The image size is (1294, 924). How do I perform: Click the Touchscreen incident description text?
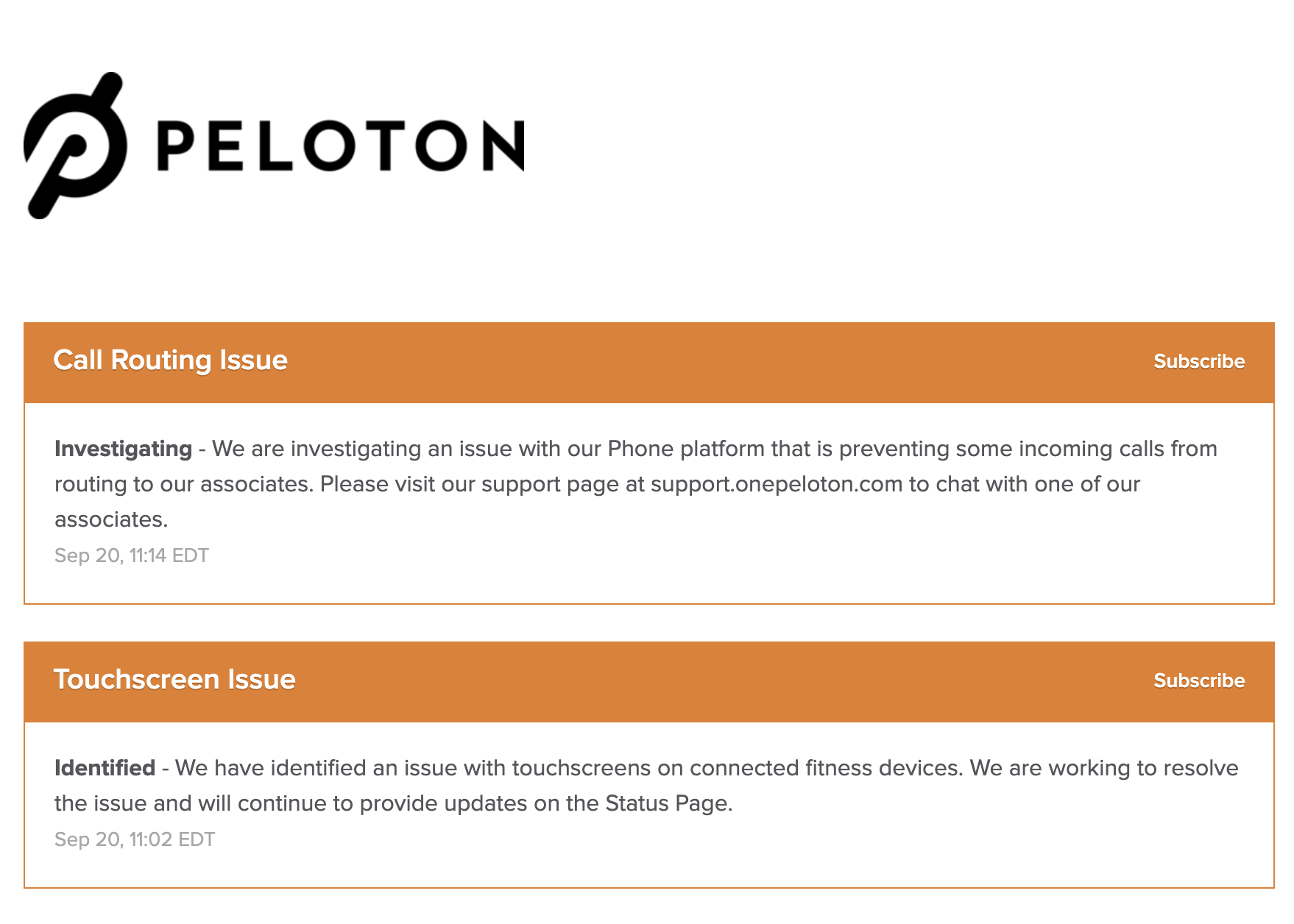pyautogui.click(x=646, y=786)
